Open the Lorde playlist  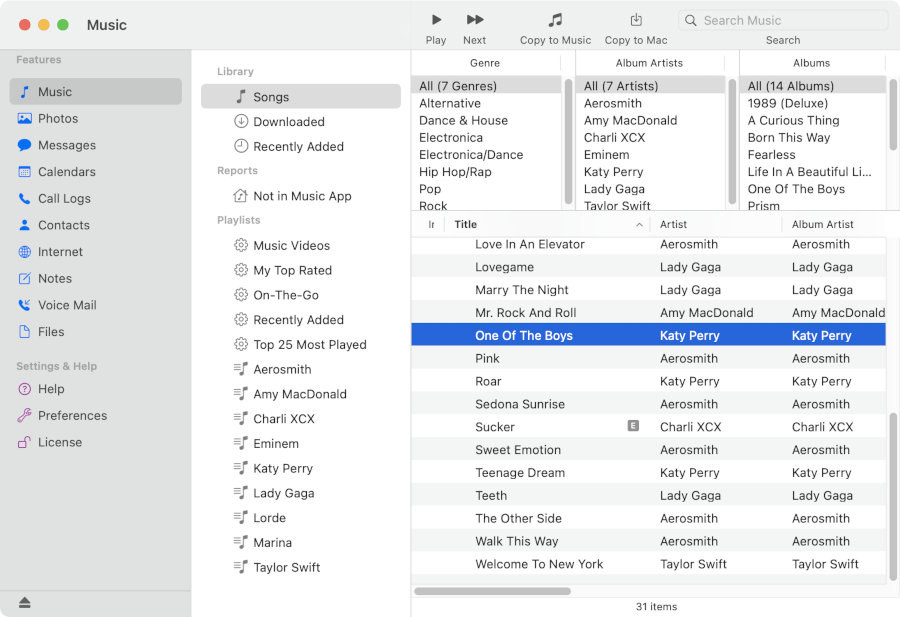(x=301, y=518)
